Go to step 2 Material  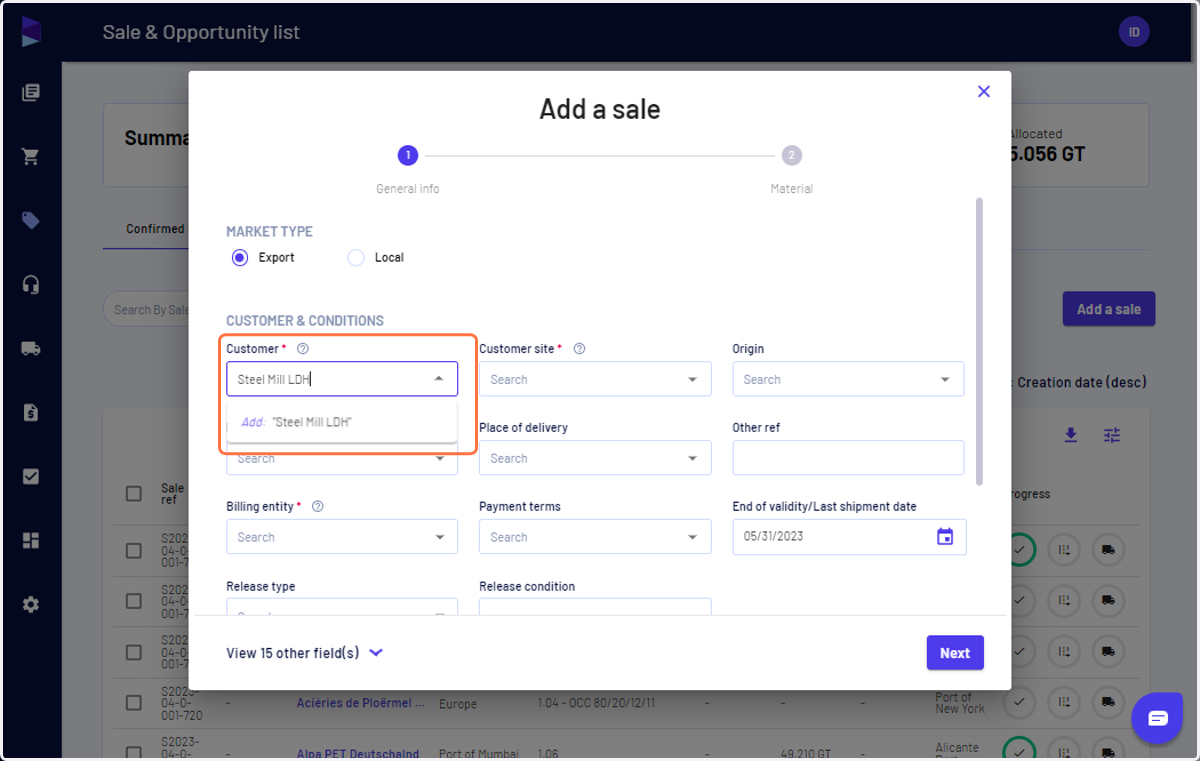pyautogui.click(x=792, y=155)
